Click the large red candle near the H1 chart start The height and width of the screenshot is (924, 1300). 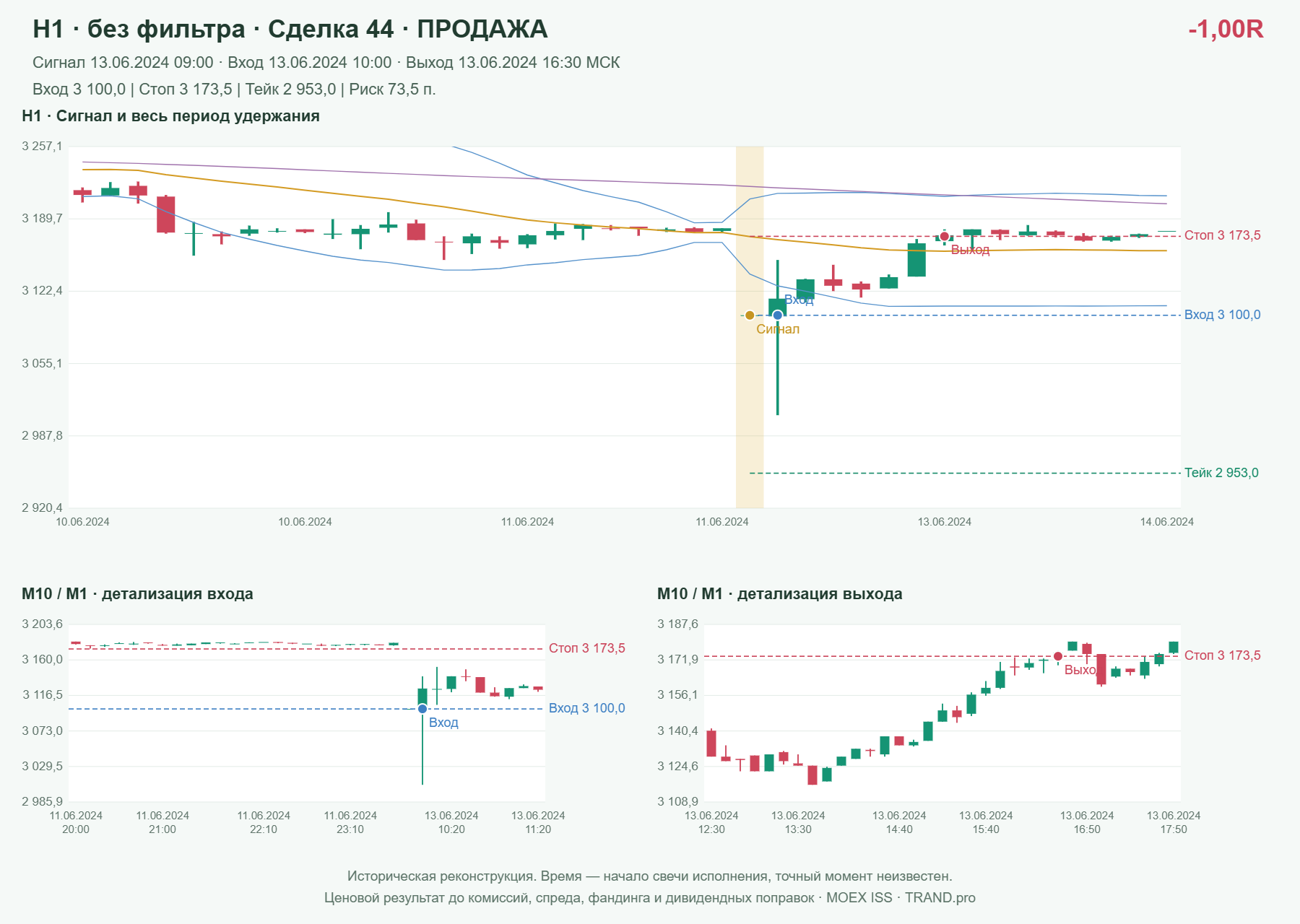point(166,214)
